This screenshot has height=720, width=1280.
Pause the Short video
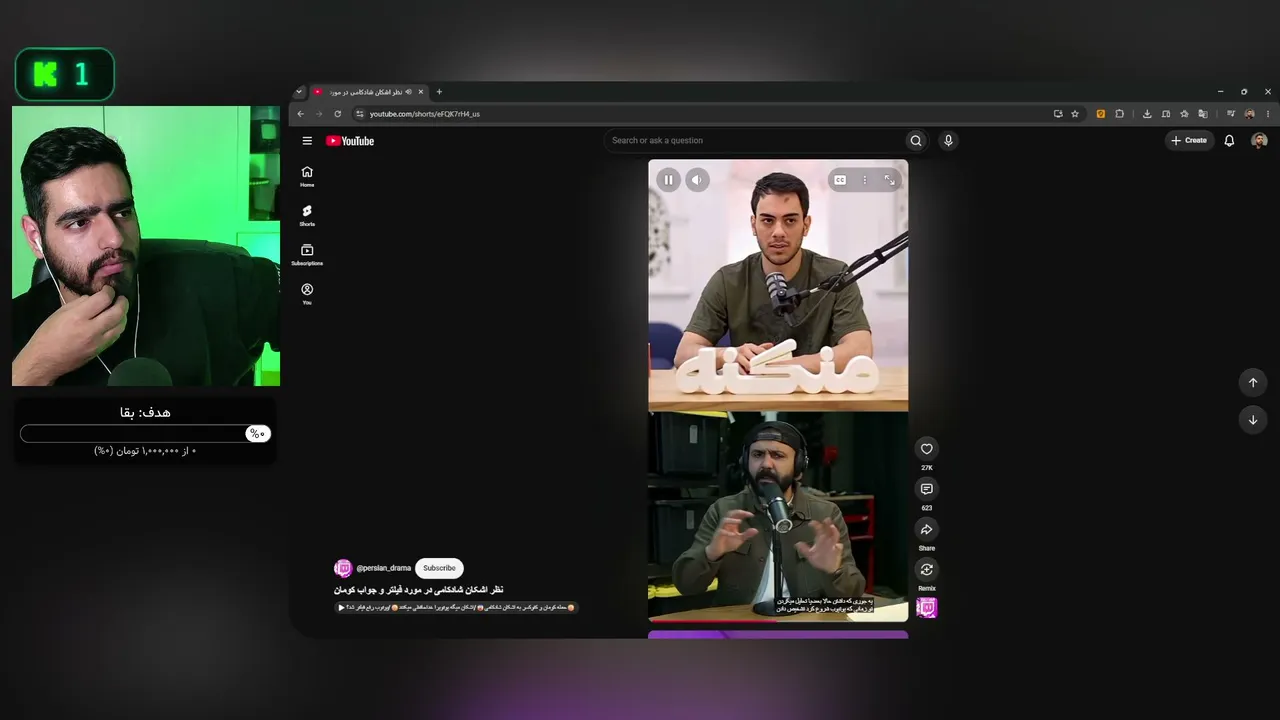pyautogui.click(x=668, y=180)
